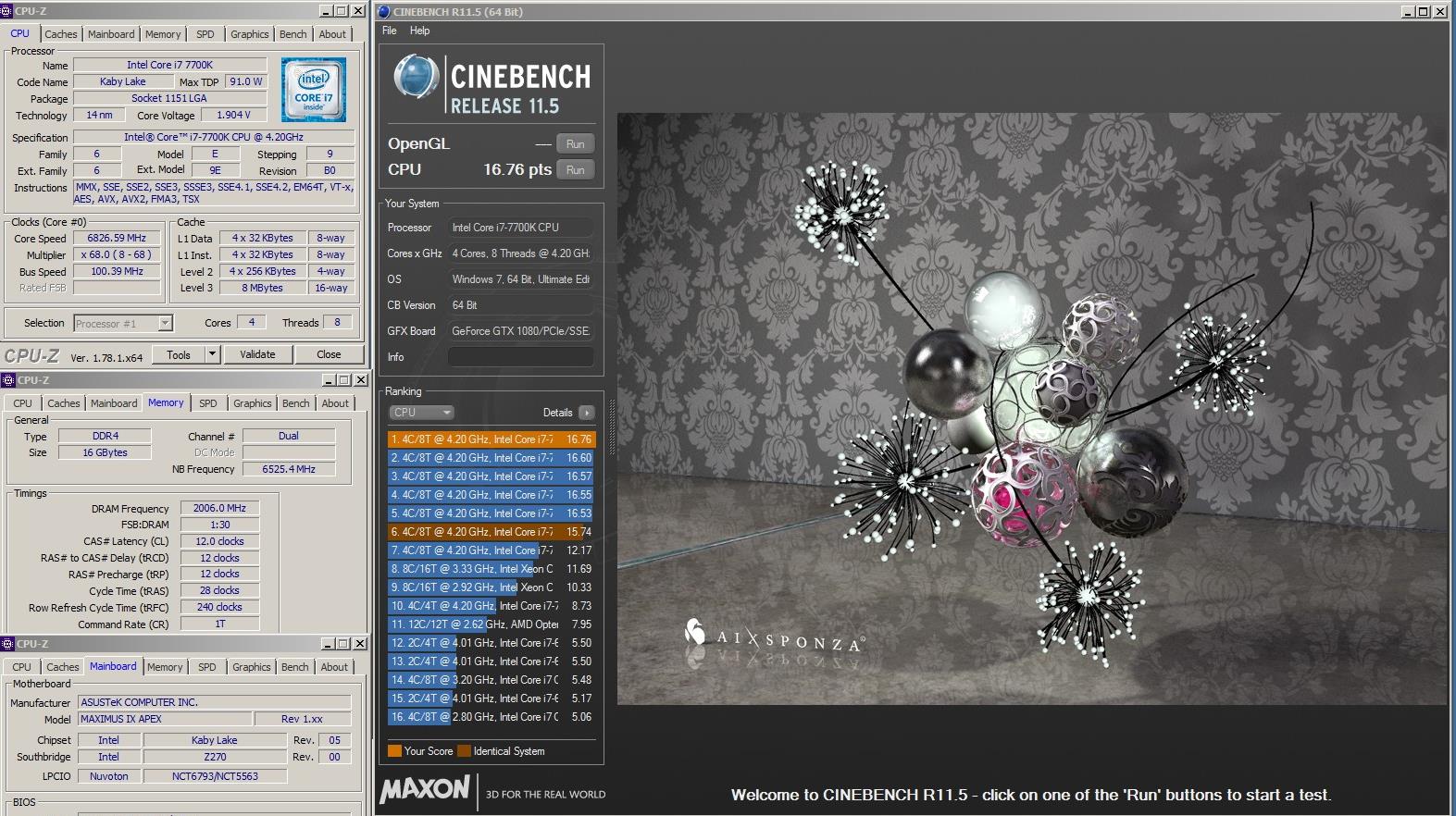This screenshot has width=1456, height=816.
Task: Click the Details label in the Ranking panel
Action: [x=558, y=413]
